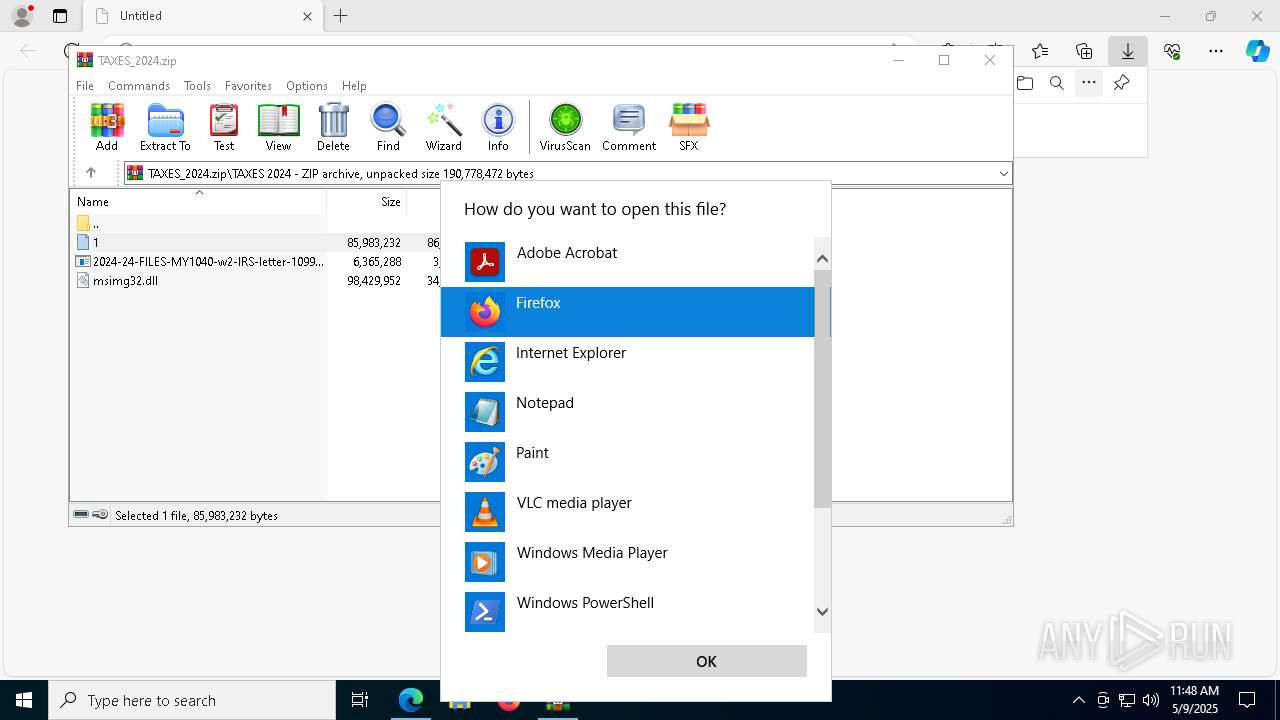The image size is (1280, 720).
Task: Expand the archive path dropdown
Action: [x=1003, y=174]
